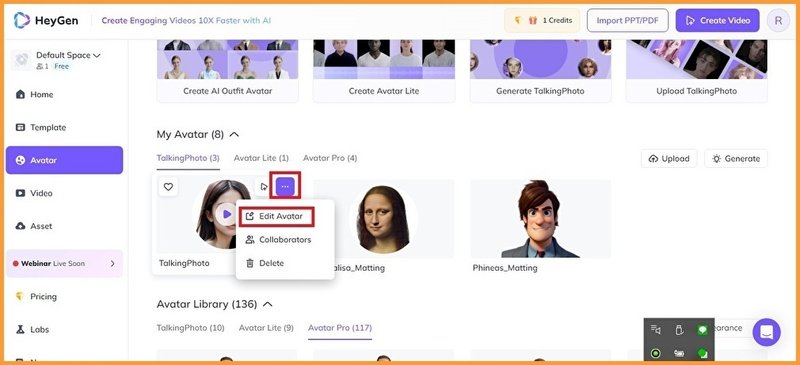Click the gift icon beside credits
The image size is (800, 365).
pyautogui.click(x=533, y=20)
